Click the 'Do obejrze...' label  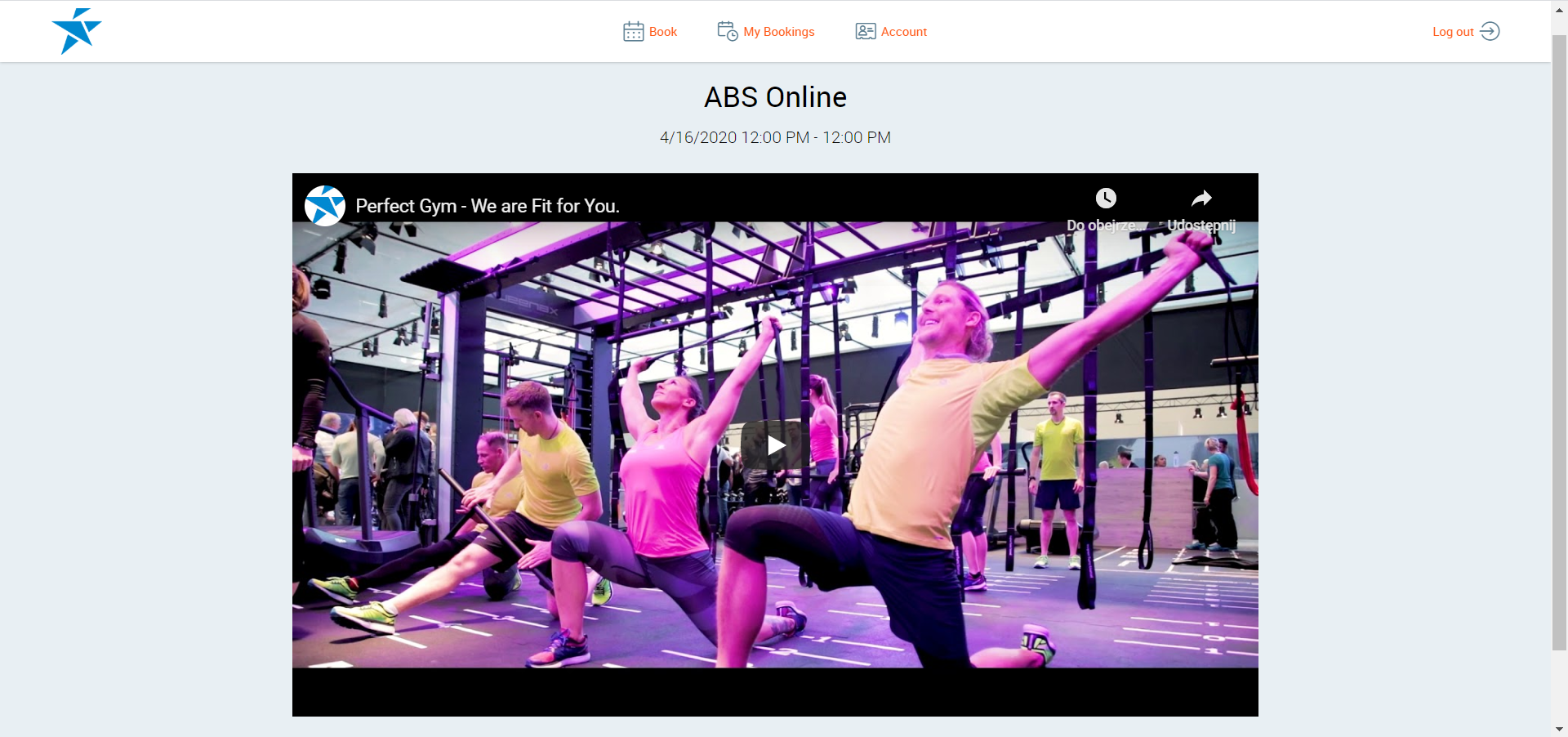1102,226
